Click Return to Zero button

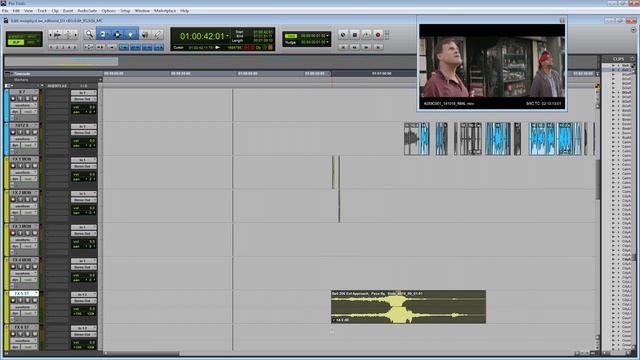[343, 47]
